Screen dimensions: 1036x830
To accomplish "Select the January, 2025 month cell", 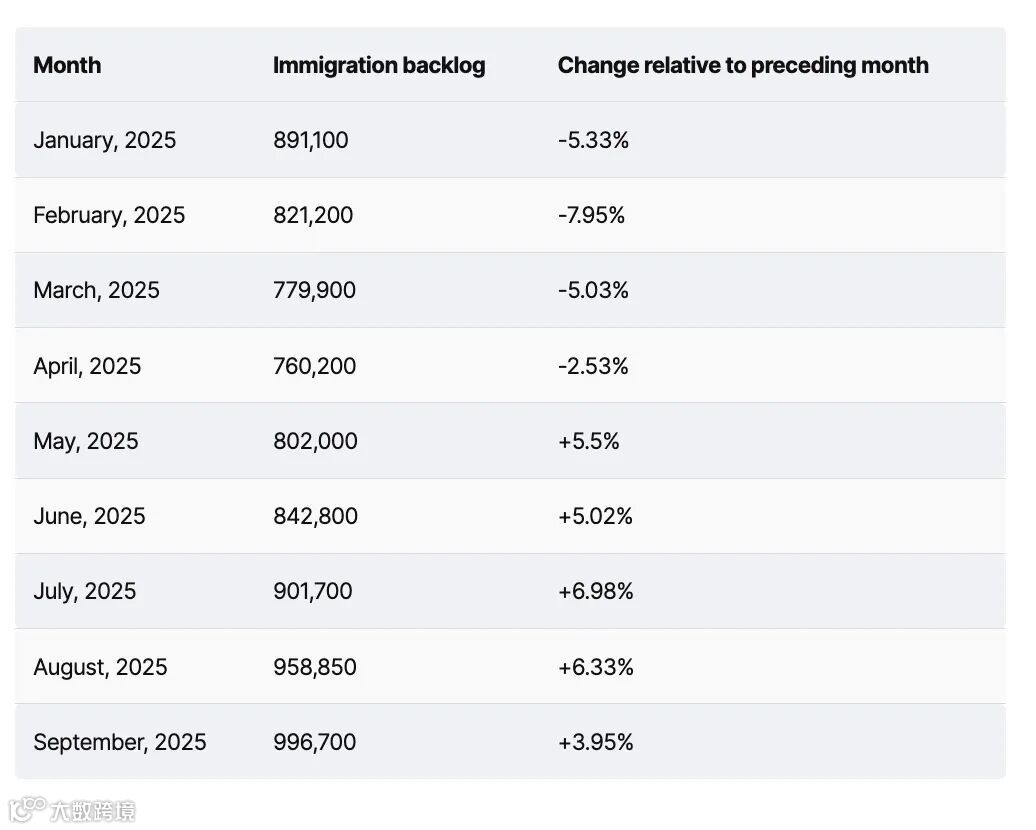I will point(104,140).
